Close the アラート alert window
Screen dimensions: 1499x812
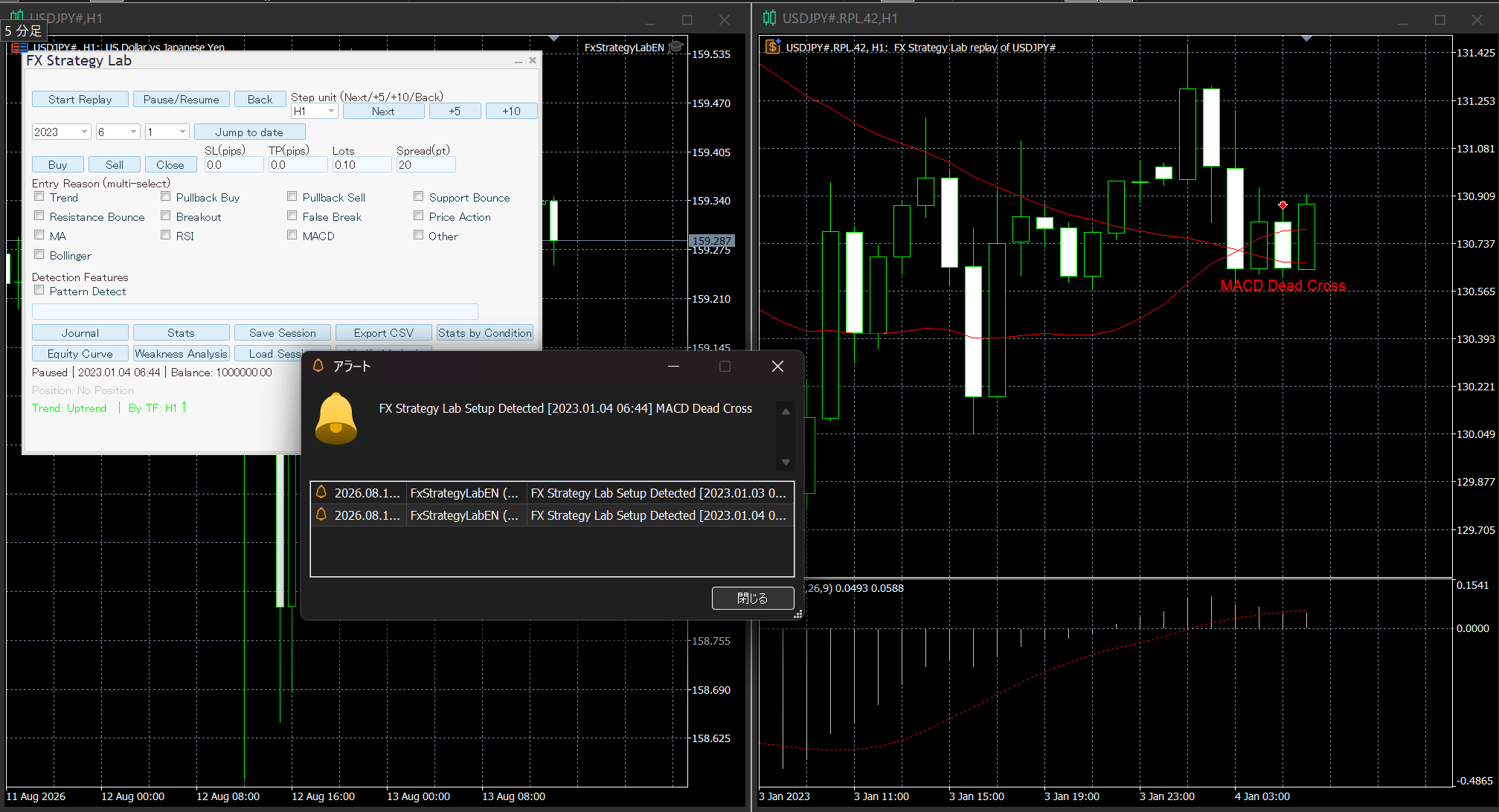[x=777, y=366]
